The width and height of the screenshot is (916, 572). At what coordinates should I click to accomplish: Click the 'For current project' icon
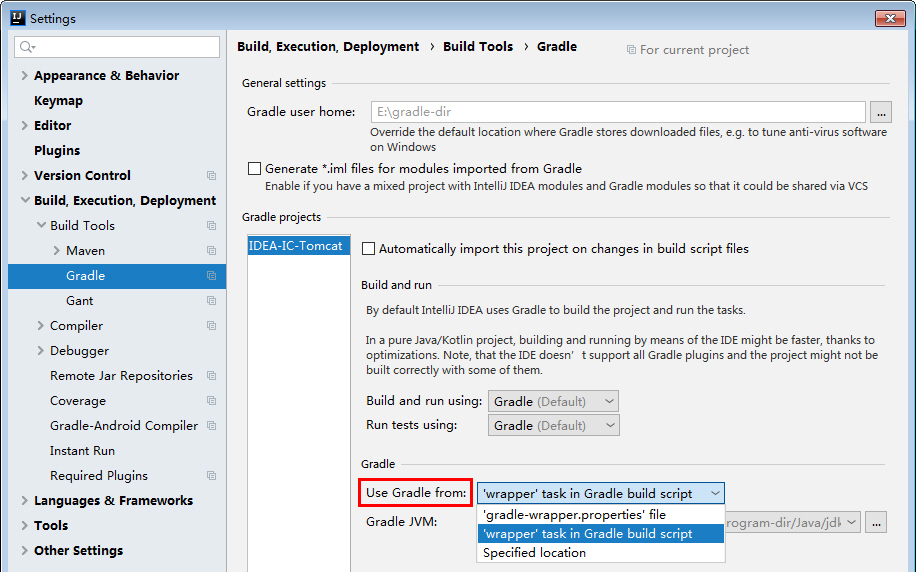tap(631, 50)
